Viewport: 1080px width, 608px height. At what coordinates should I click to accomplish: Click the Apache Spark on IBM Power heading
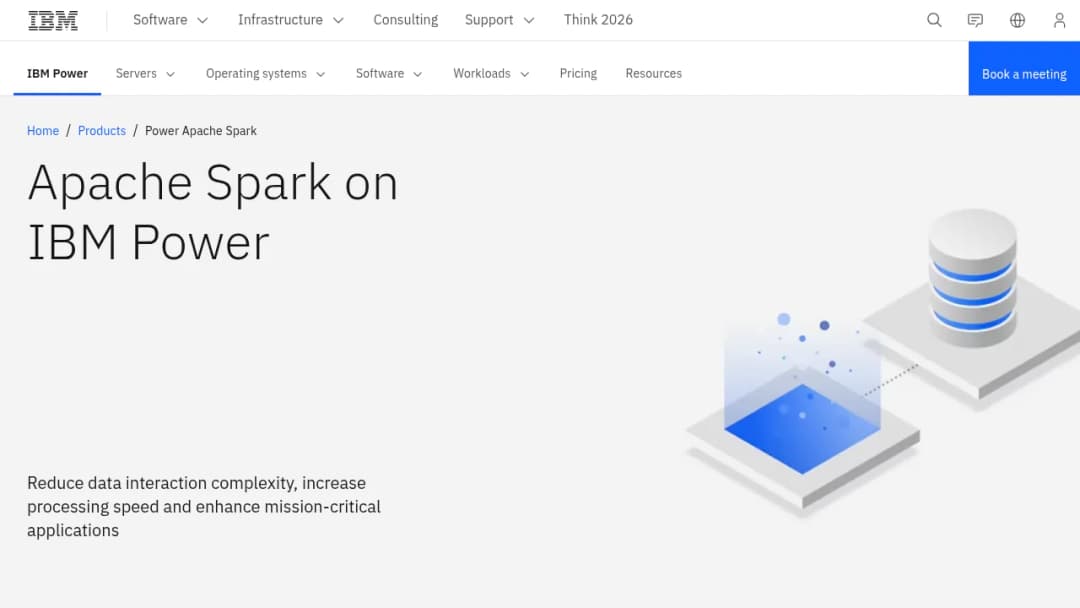click(212, 213)
